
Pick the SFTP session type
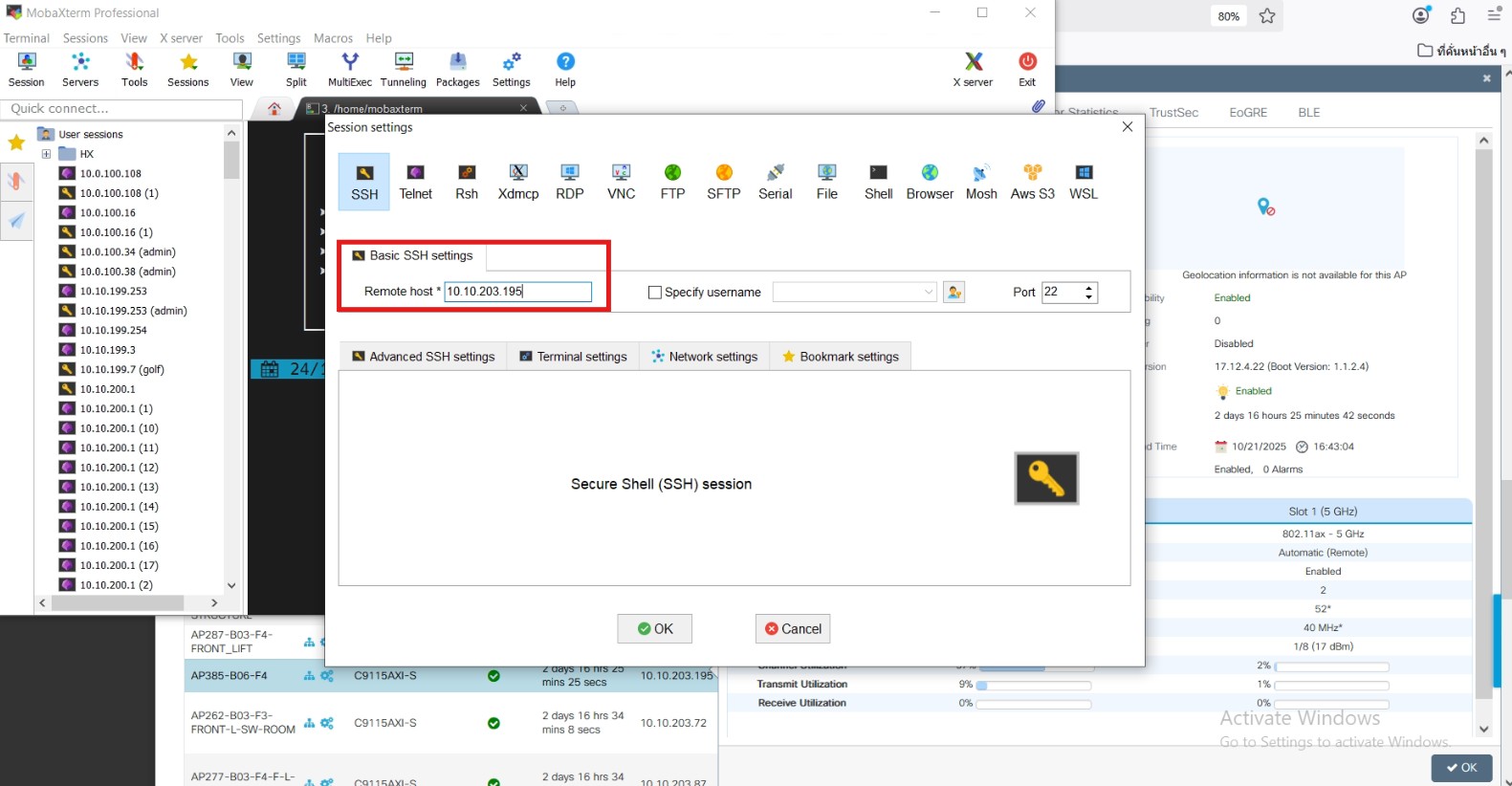pyautogui.click(x=723, y=181)
